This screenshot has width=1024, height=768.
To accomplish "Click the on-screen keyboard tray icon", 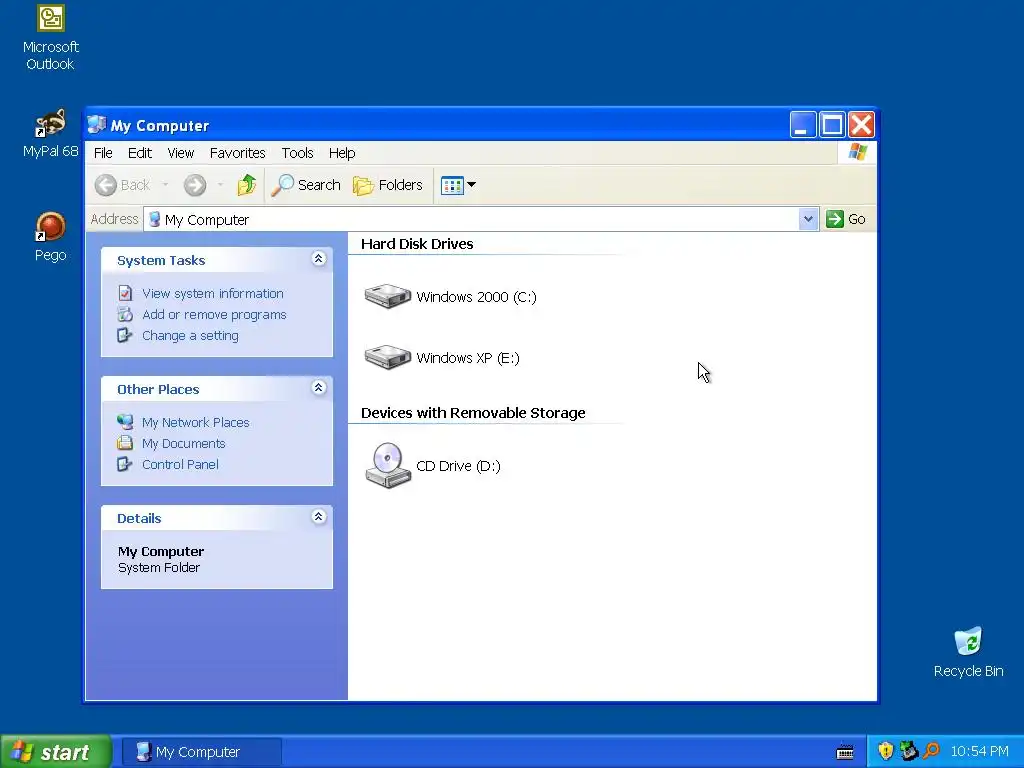I will tap(844, 752).
